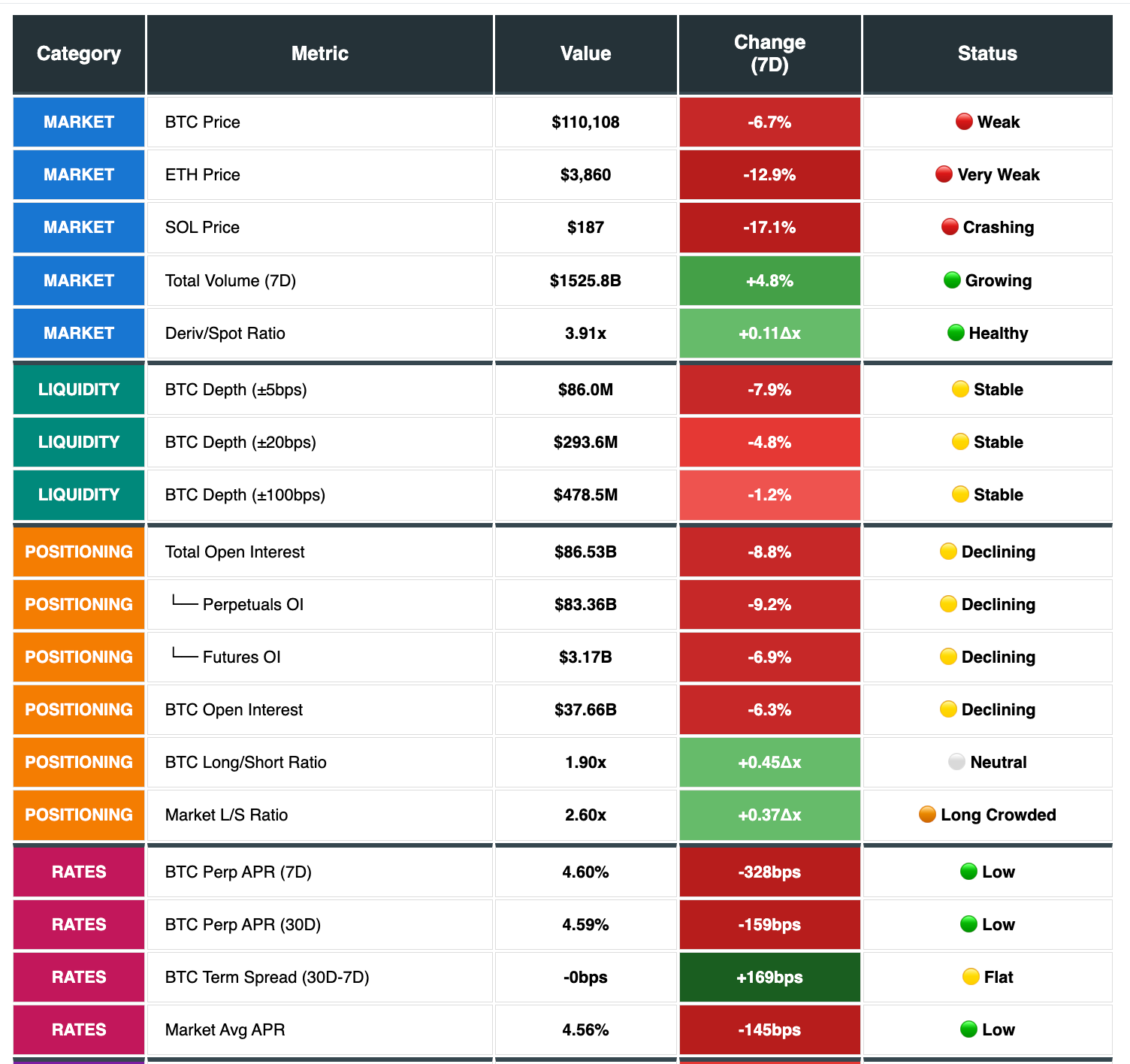Click the MARKET badge on BTC Price row

pos(78,122)
